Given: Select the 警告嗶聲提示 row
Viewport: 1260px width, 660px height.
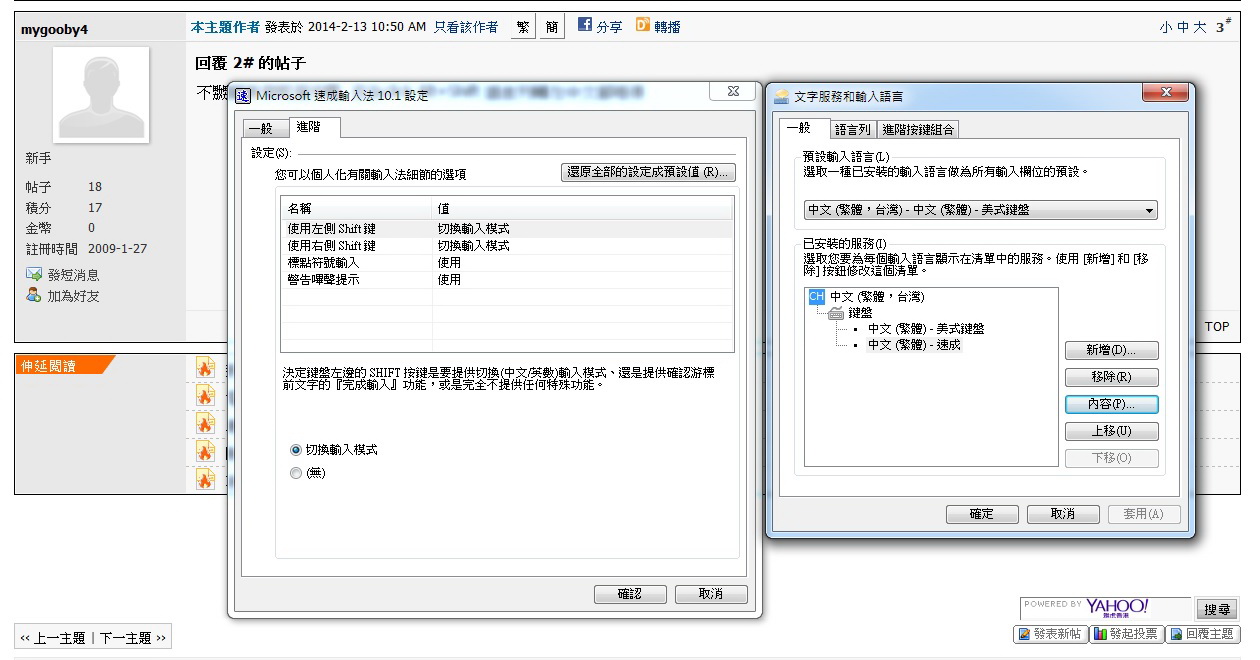Looking at the screenshot, I should [x=507, y=280].
